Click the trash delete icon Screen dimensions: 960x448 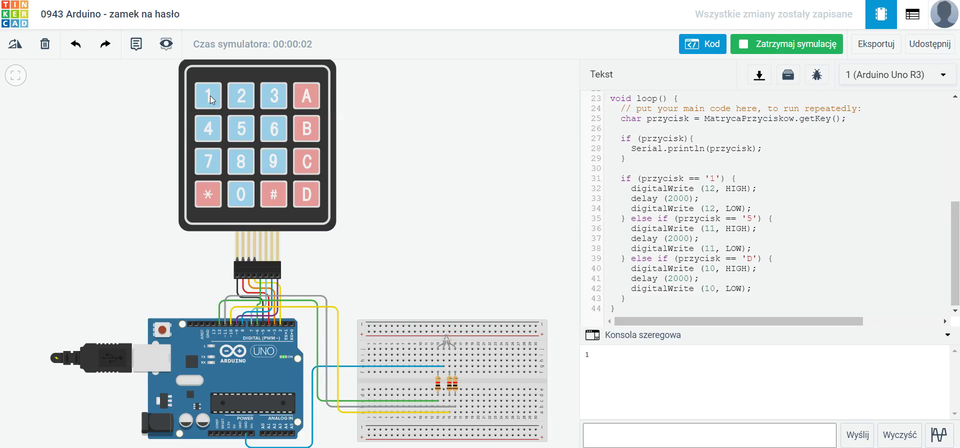45,44
